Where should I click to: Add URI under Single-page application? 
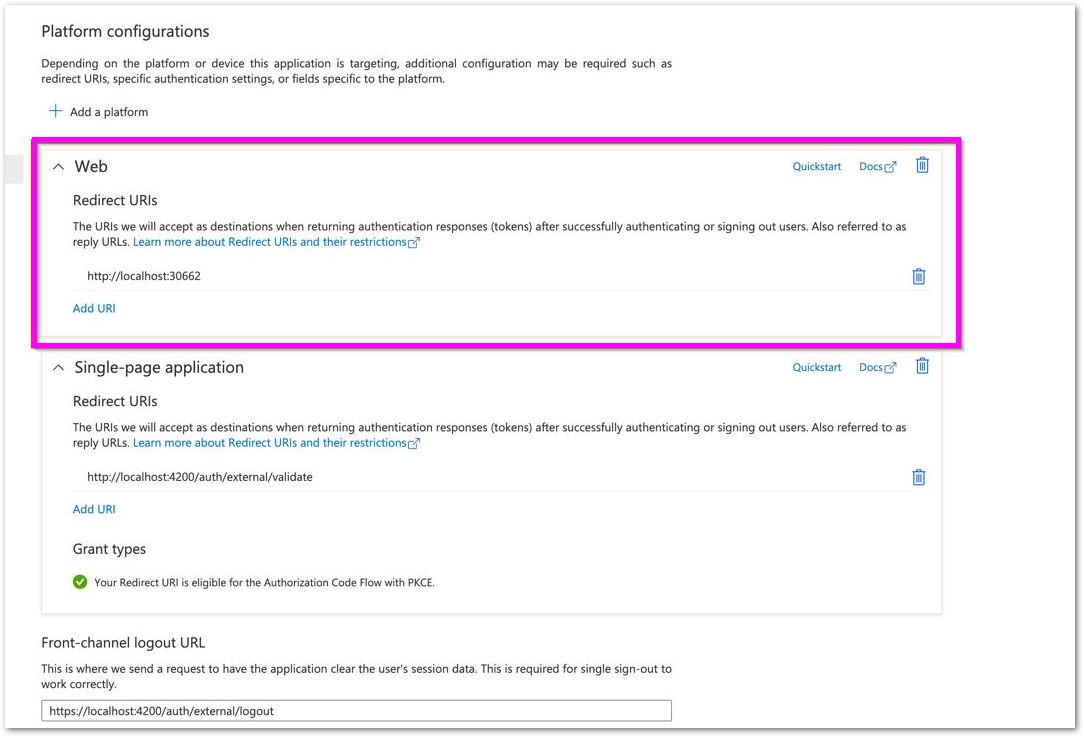94,510
